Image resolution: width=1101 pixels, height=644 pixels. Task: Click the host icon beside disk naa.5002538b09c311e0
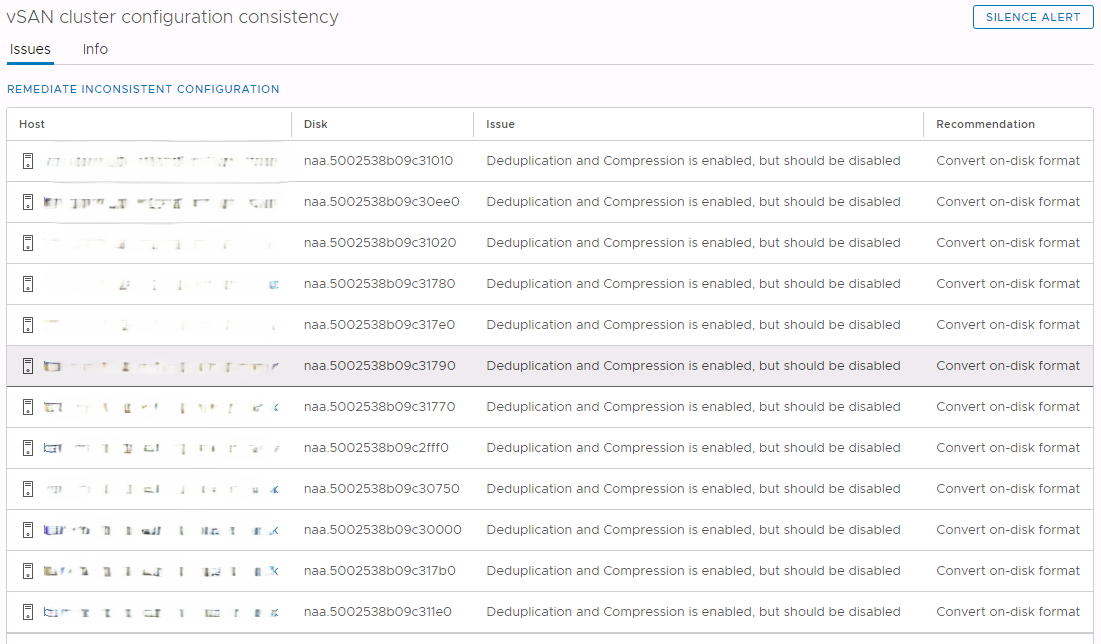pyautogui.click(x=27, y=611)
